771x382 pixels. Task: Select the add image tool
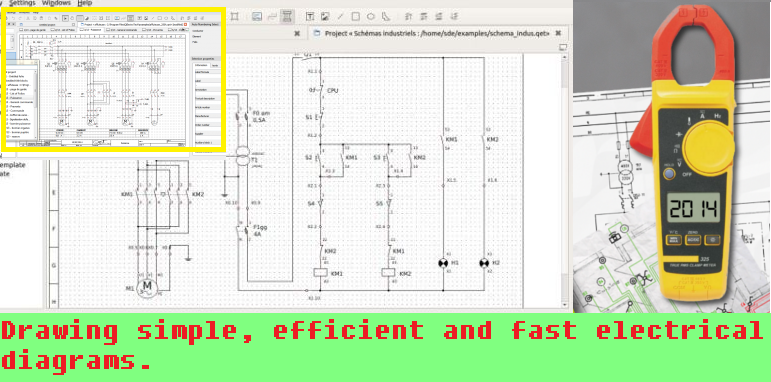pyautogui.click(x=325, y=16)
